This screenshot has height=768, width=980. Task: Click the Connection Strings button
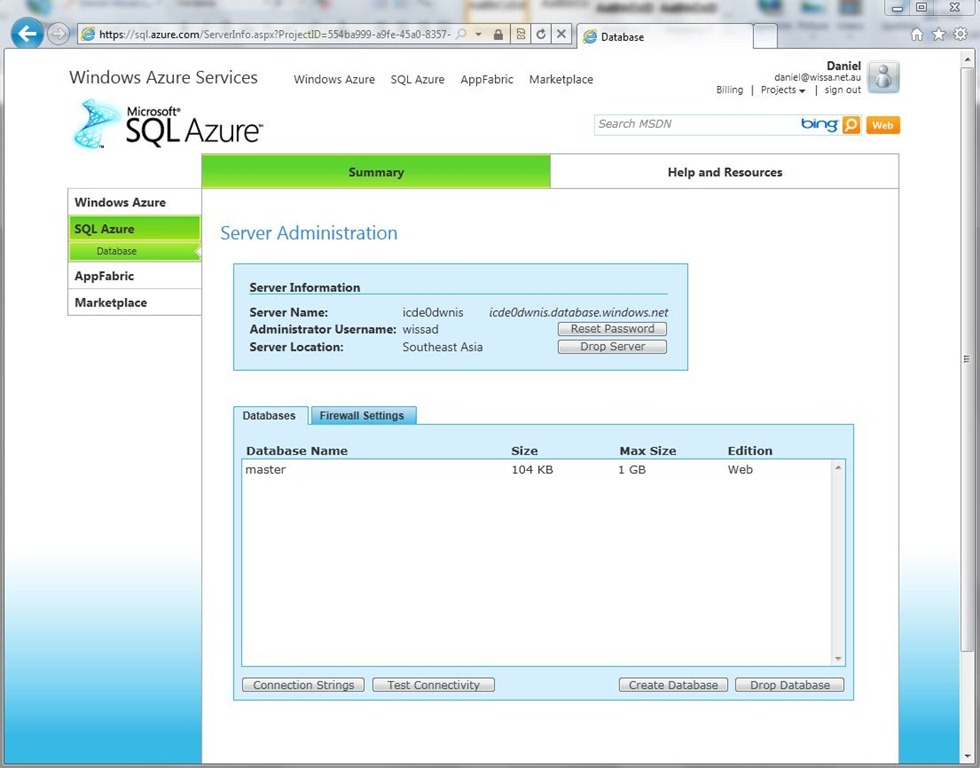(x=303, y=685)
